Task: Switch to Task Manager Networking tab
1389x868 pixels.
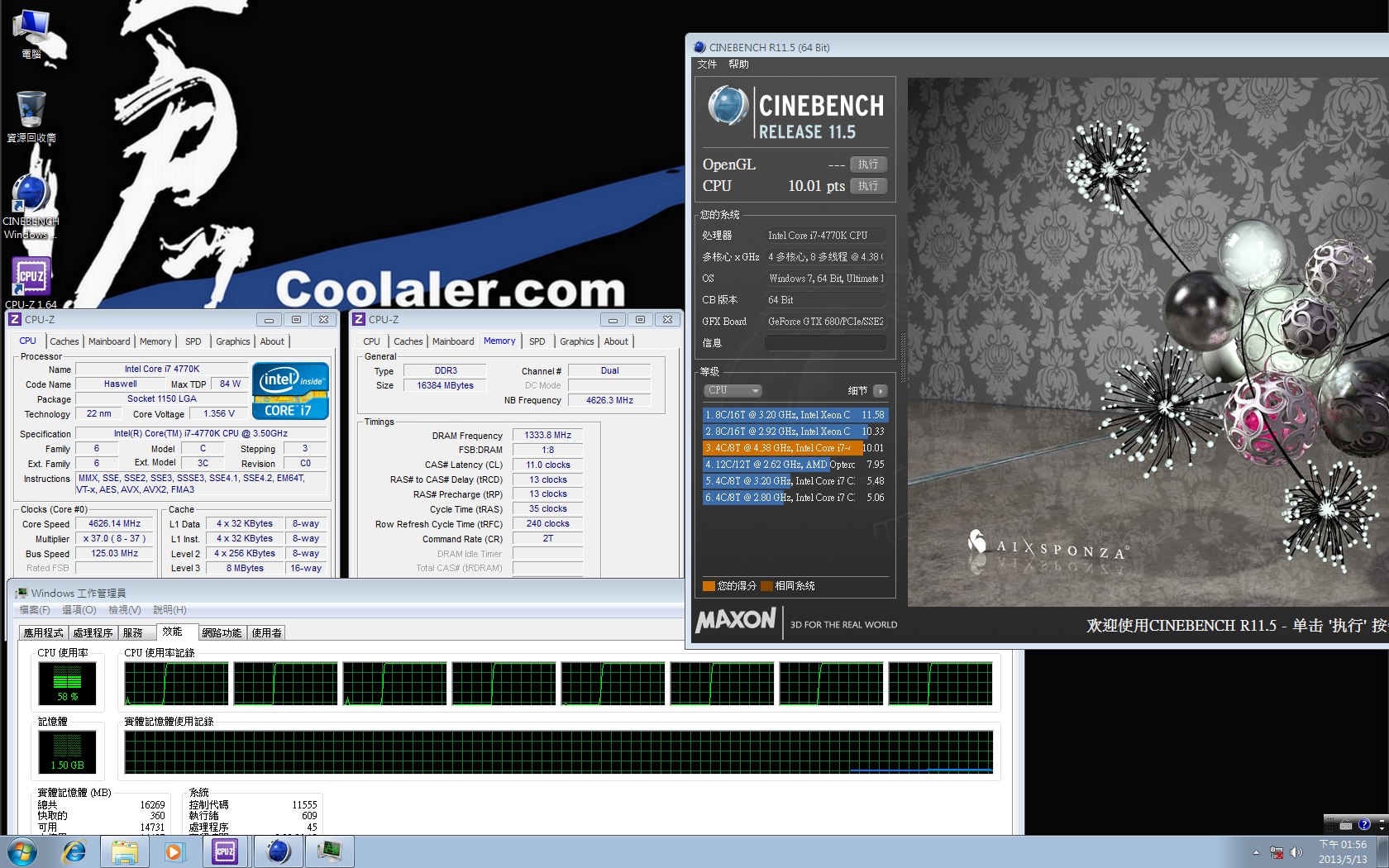Action: click(x=222, y=633)
